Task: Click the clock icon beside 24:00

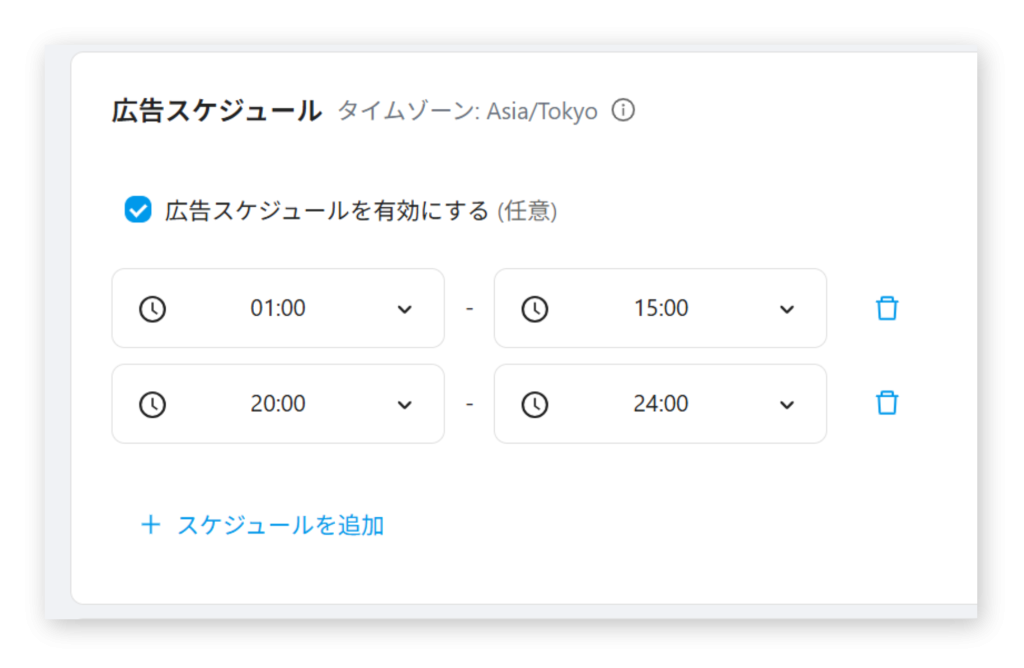Action: [x=535, y=405]
